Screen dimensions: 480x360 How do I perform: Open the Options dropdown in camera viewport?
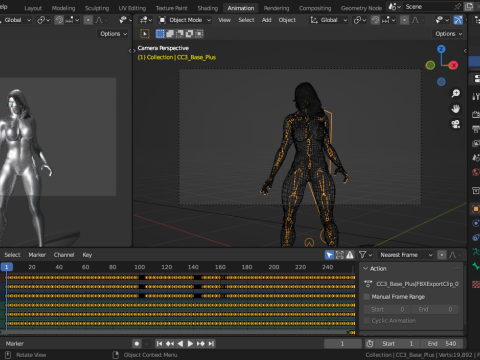(x=449, y=34)
